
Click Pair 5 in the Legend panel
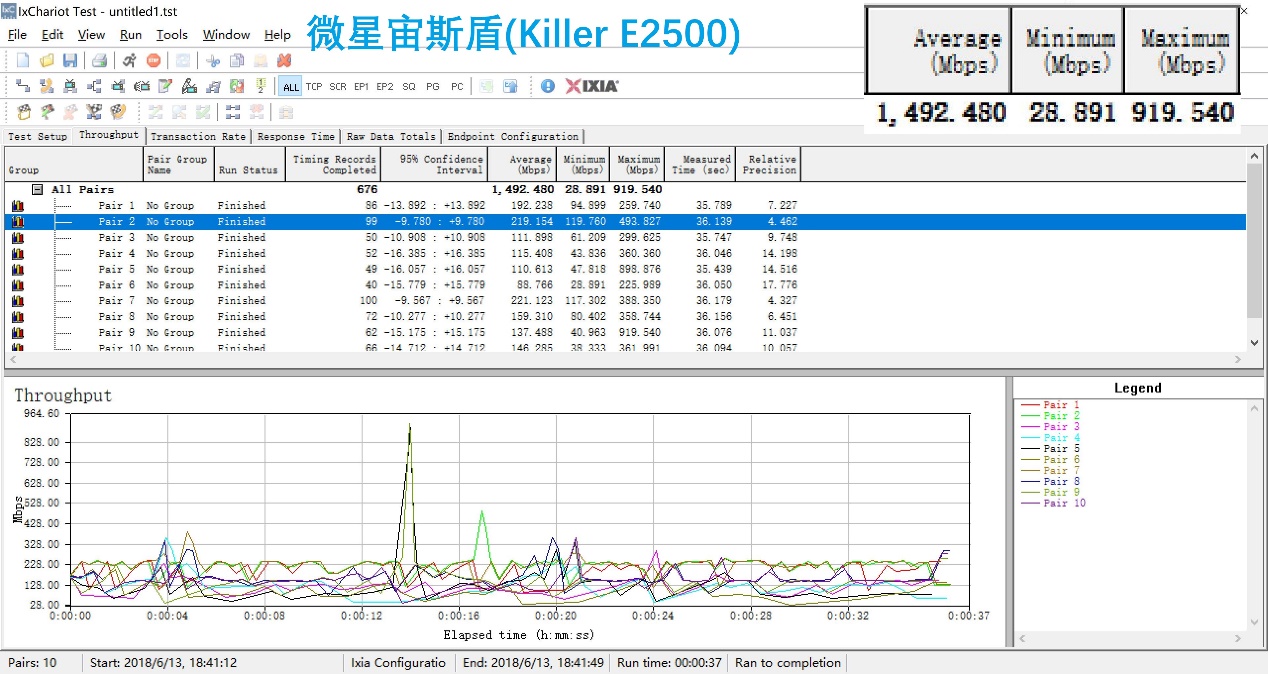[1049, 449]
